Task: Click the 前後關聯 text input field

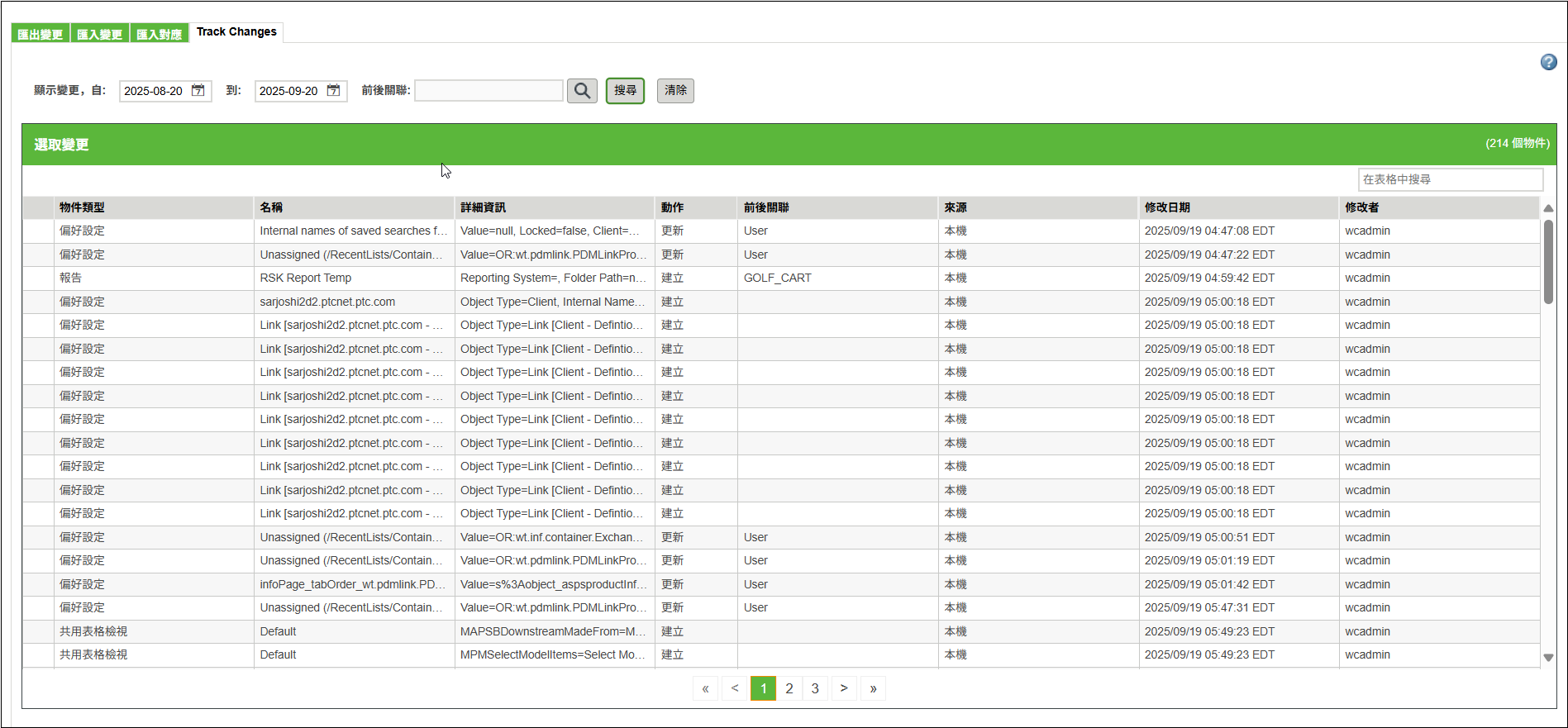Action: 489,91
